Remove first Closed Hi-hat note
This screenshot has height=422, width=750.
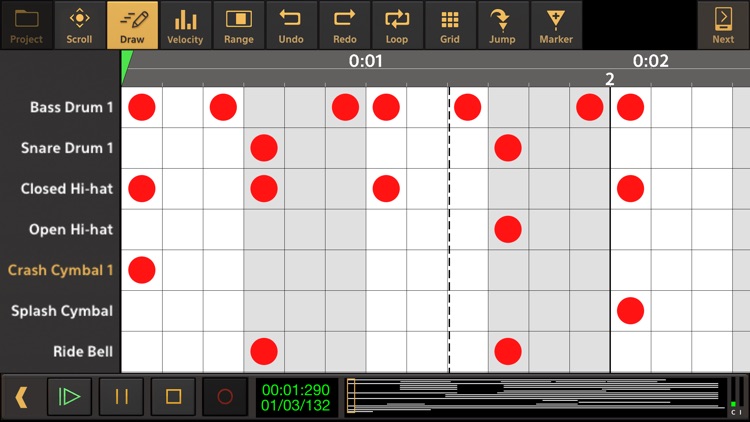click(x=142, y=189)
